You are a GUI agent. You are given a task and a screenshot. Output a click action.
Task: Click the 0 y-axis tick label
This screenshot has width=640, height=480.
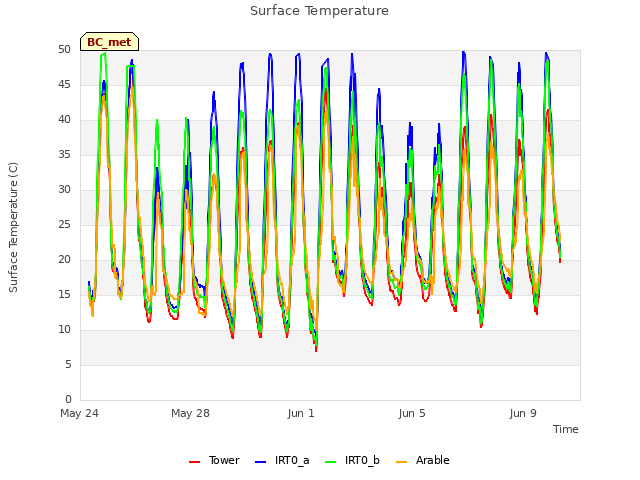pos(68,399)
